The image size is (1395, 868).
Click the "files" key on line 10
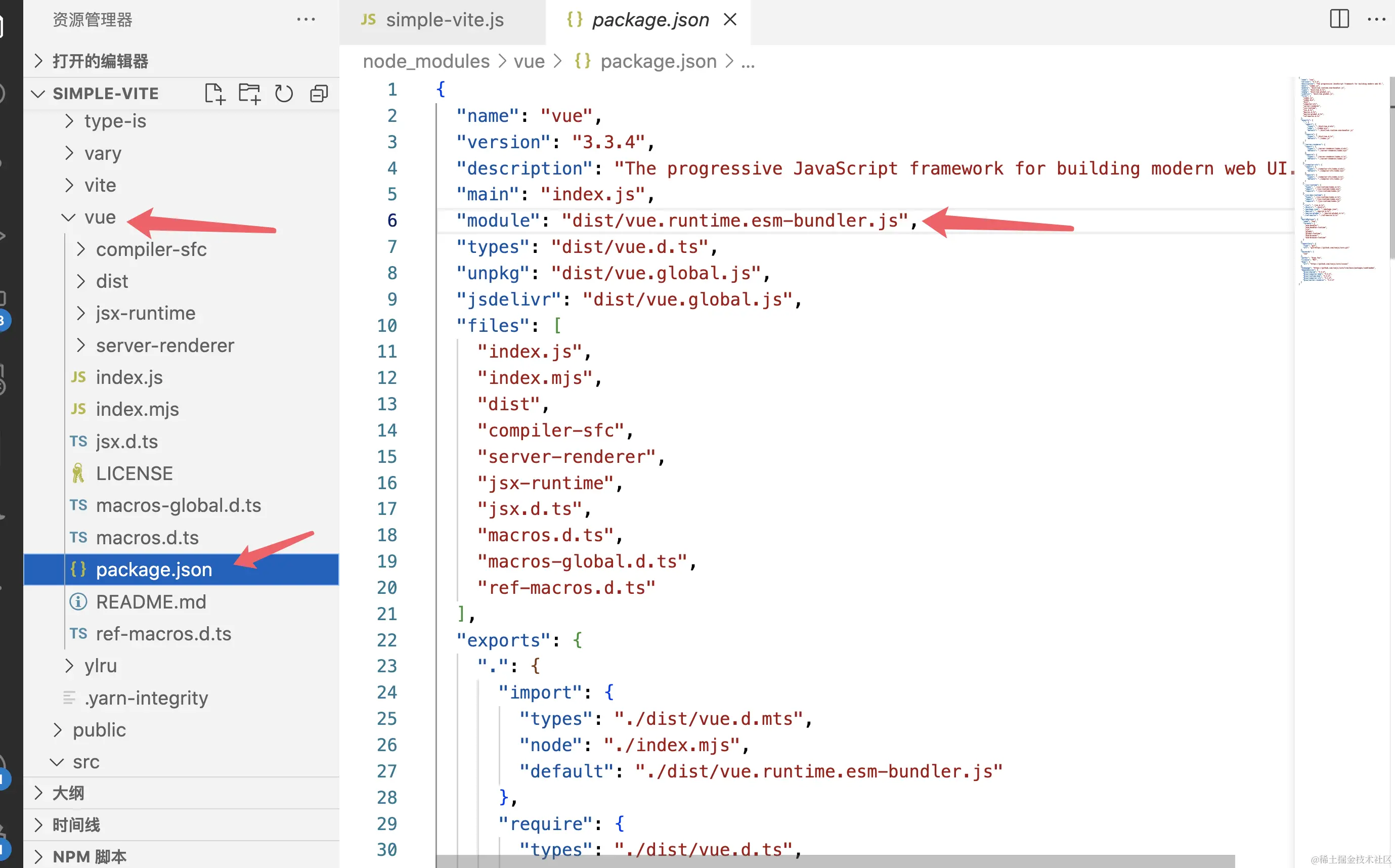(x=493, y=326)
